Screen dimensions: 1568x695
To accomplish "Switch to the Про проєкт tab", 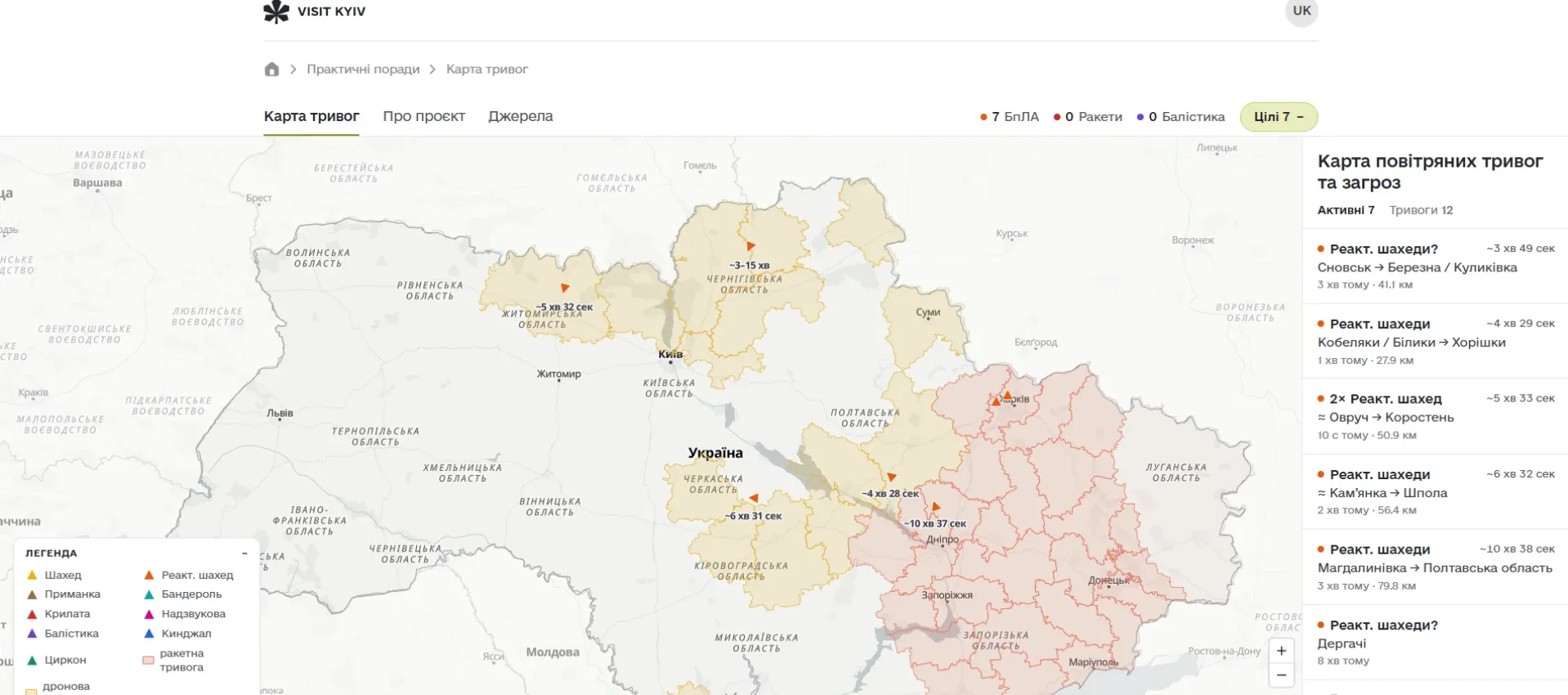I will coord(423,116).
